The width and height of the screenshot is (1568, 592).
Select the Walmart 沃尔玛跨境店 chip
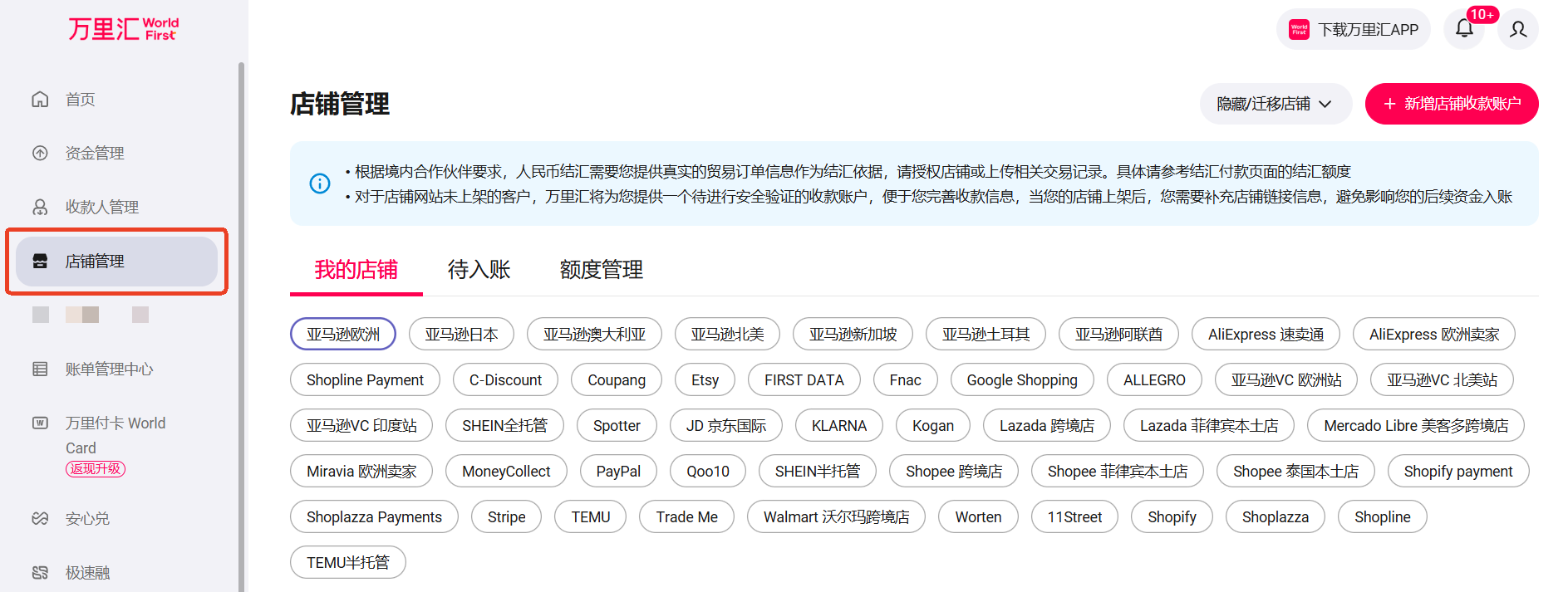[x=836, y=516]
